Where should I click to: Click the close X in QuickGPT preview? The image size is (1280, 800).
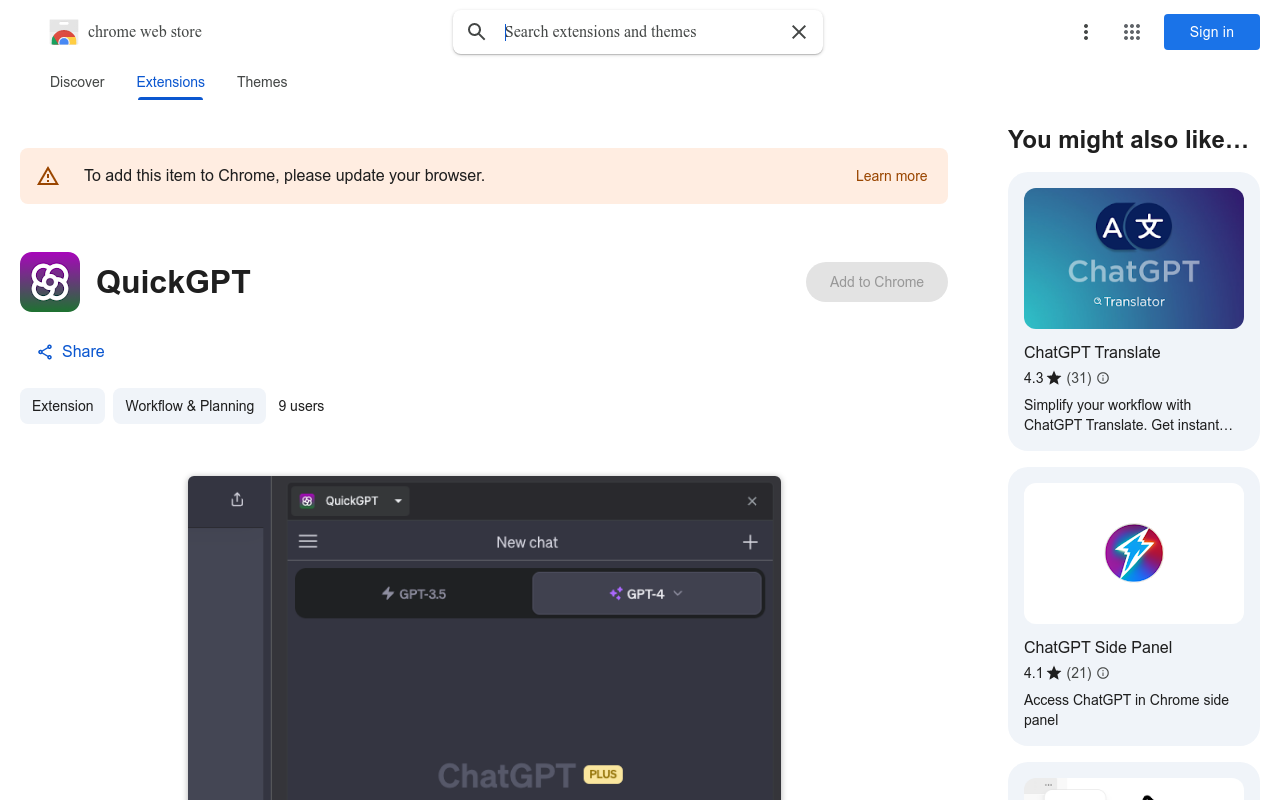[752, 501]
